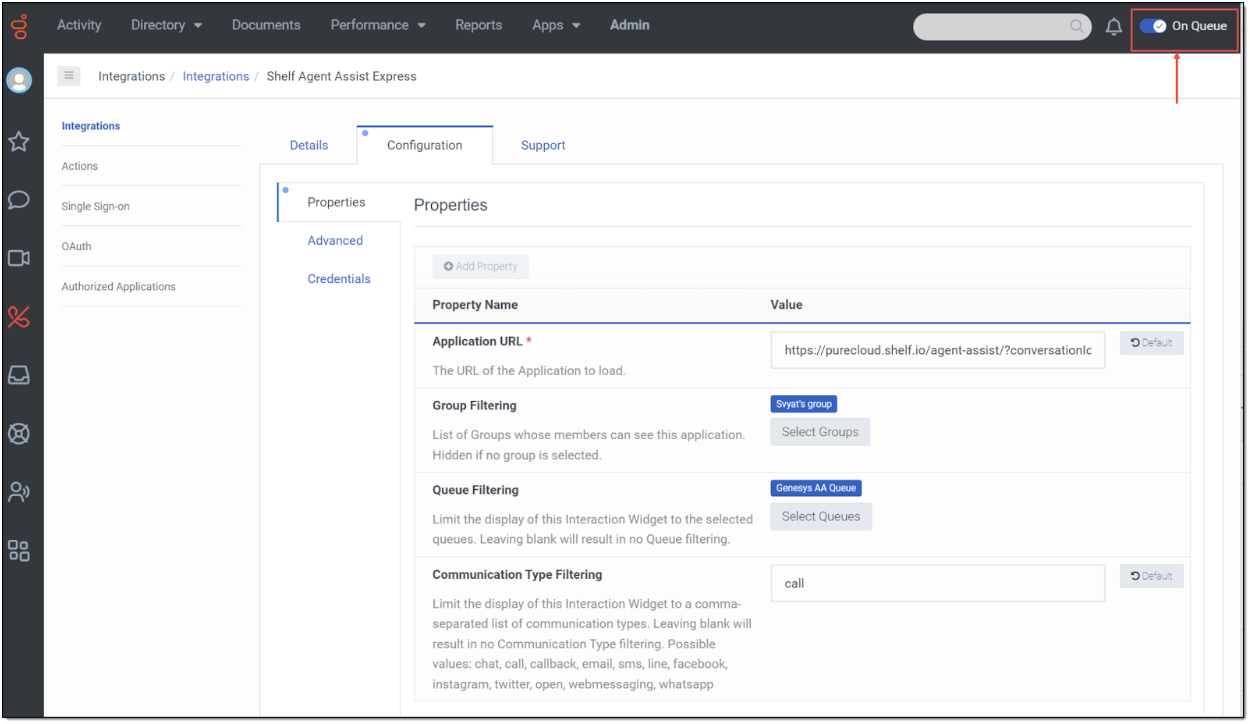Click the Select Groups button

820,432
